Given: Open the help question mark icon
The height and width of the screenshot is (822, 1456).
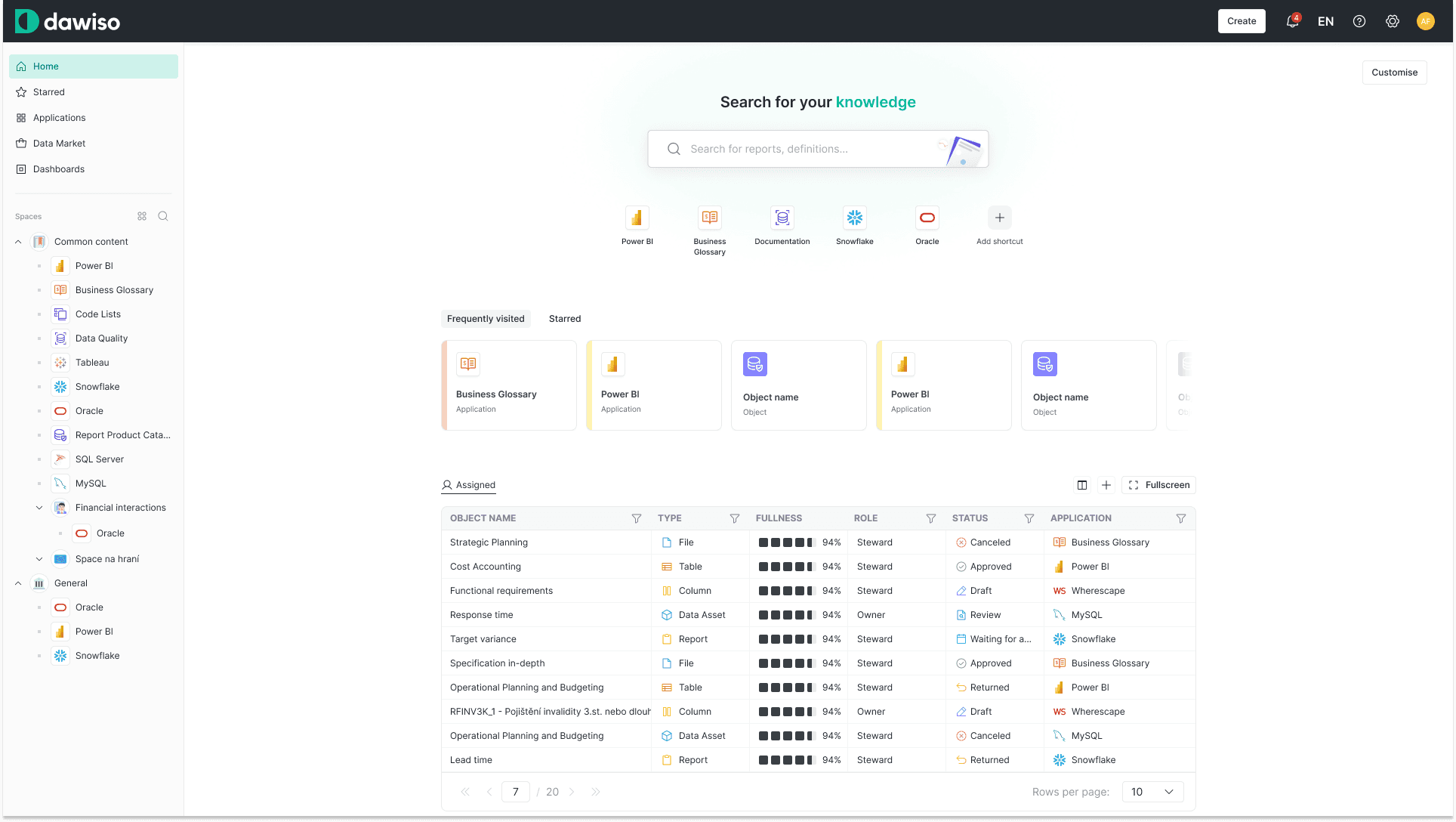Looking at the screenshot, I should [x=1359, y=21].
